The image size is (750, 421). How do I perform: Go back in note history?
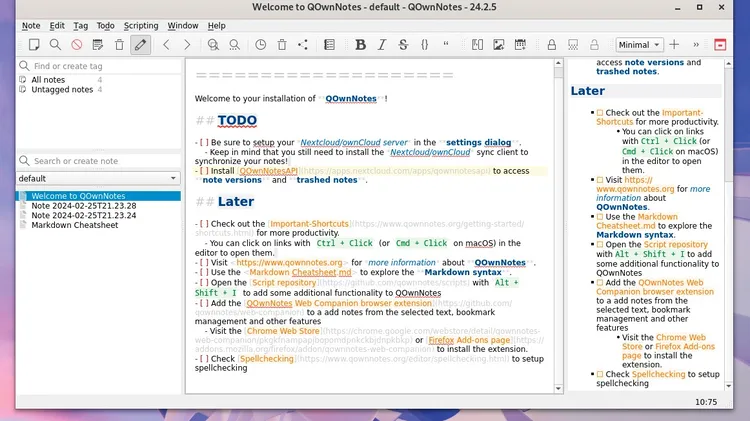click(x=166, y=45)
